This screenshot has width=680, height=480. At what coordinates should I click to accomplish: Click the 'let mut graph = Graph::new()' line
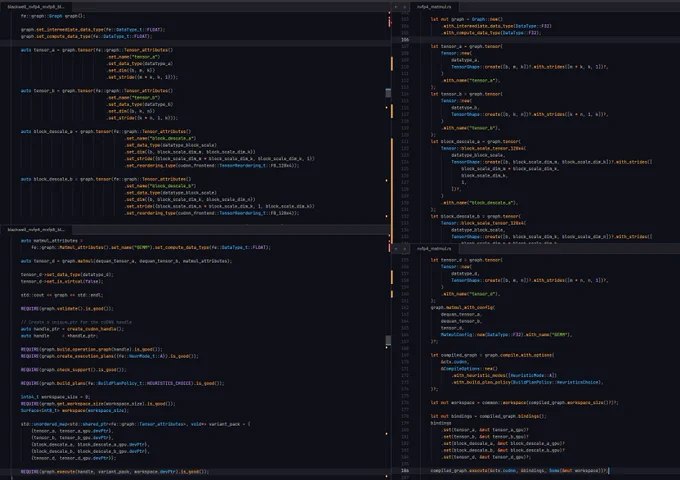coord(467,19)
